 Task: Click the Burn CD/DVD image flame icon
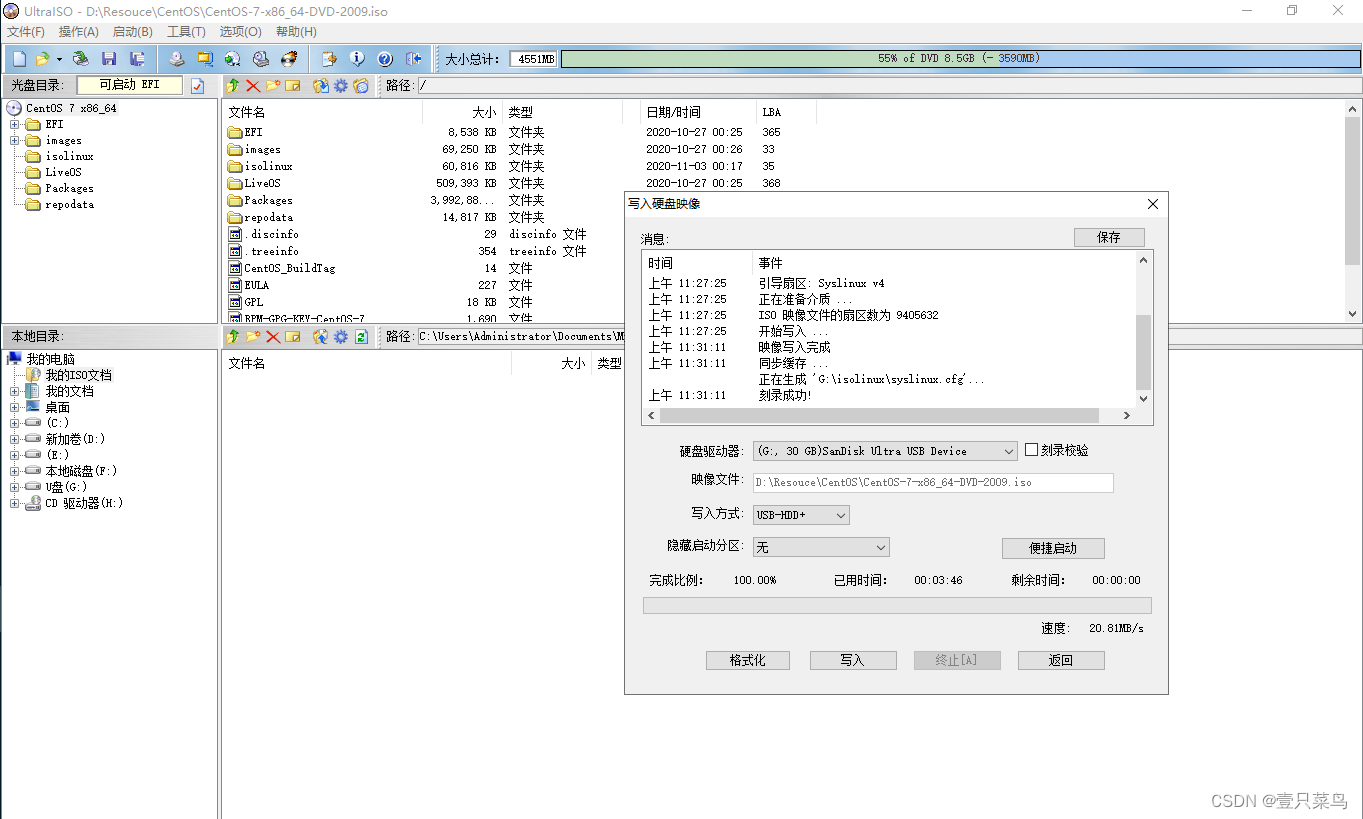click(289, 59)
